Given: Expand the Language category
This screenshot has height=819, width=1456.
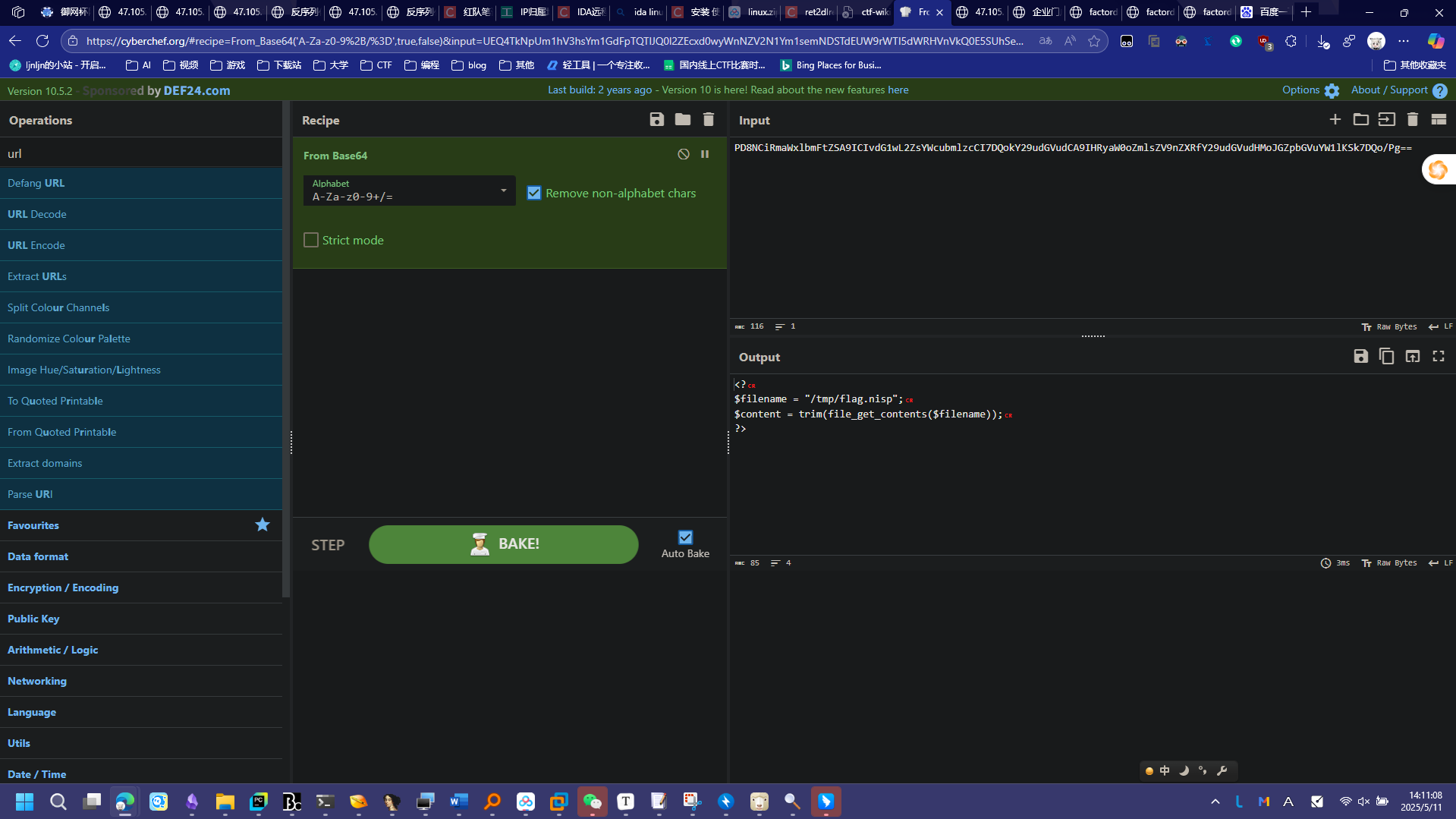Looking at the screenshot, I should (141, 712).
